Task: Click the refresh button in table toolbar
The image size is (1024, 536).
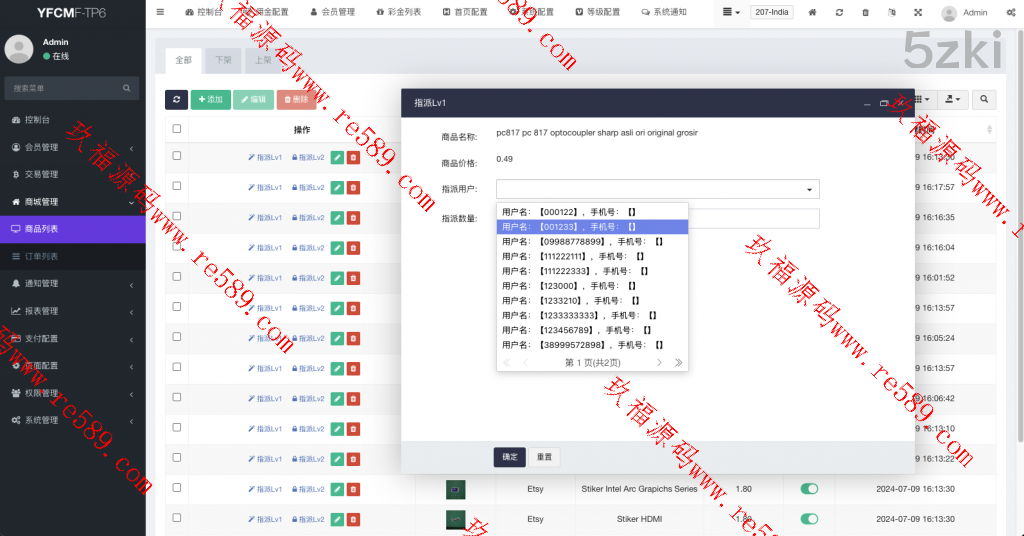Action: pos(176,99)
